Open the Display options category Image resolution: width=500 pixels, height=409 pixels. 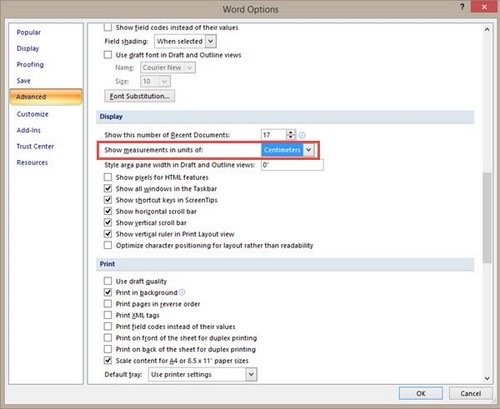pos(28,48)
